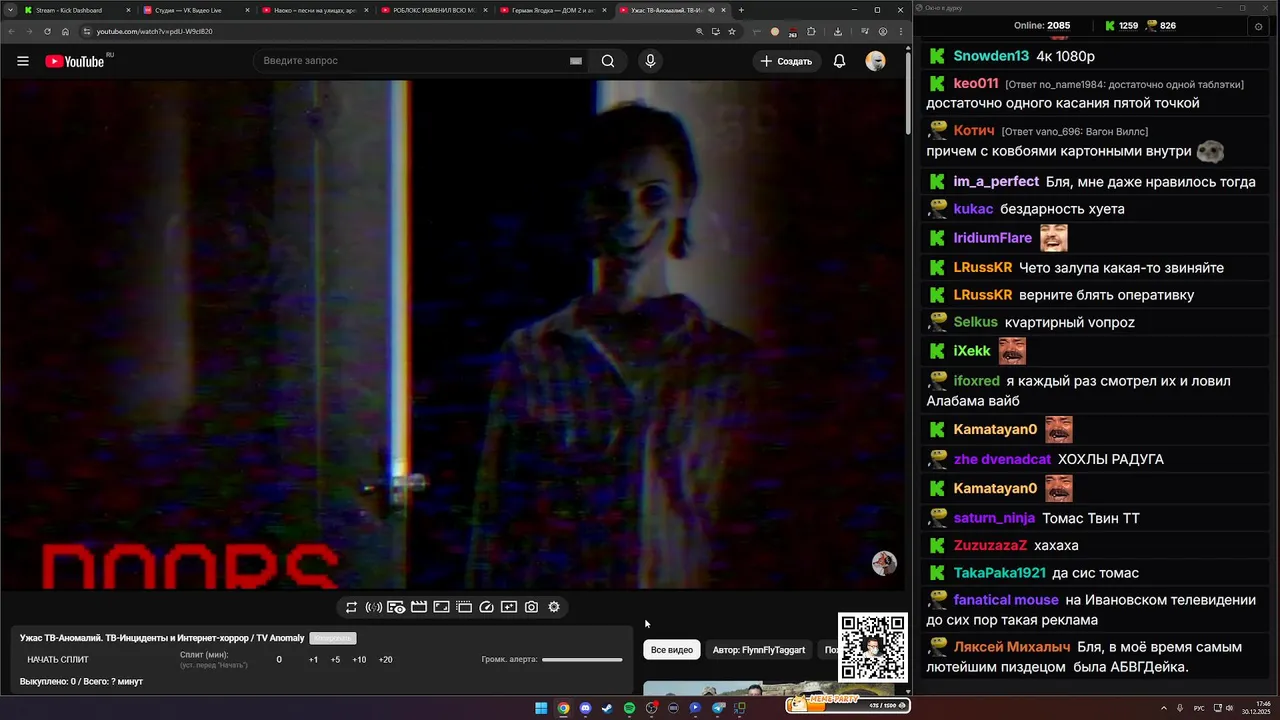Open extension settings gear in player toolbar
Screen dimensions: 1280x720
tap(554, 607)
